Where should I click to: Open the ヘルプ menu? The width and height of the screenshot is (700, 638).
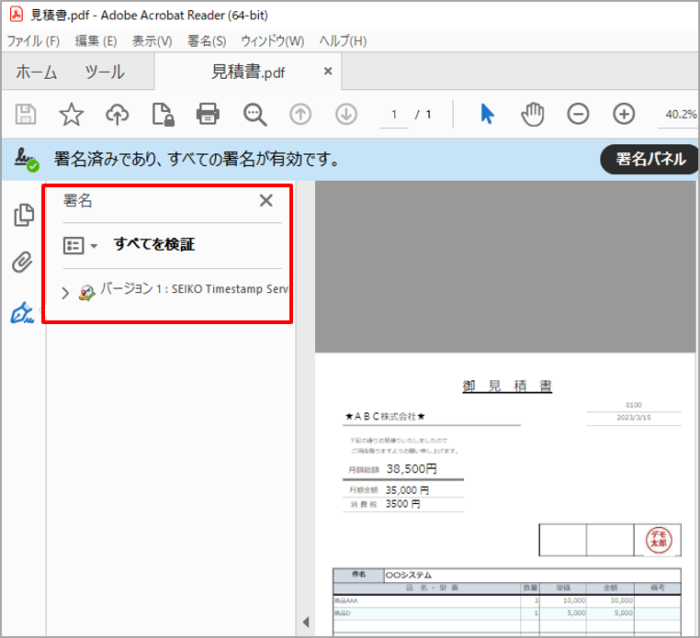point(343,42)
